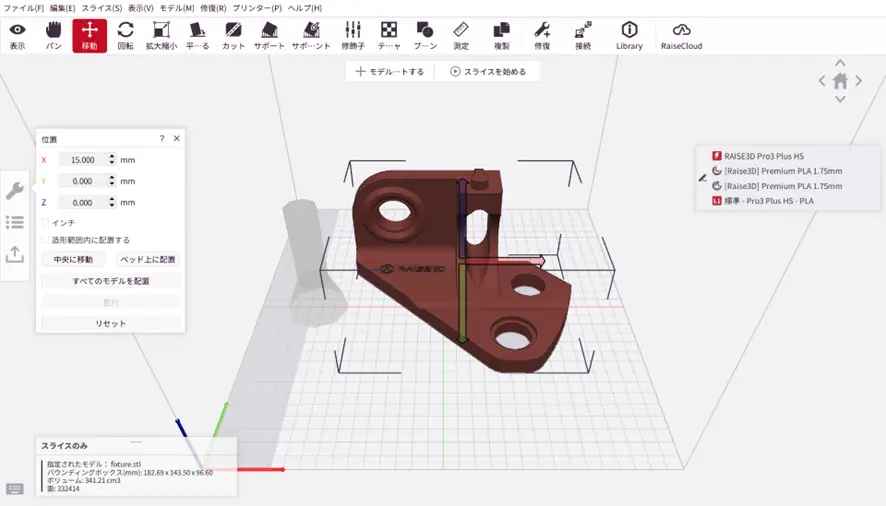Open the RaiseCloud panel

(x=681, y=35)
